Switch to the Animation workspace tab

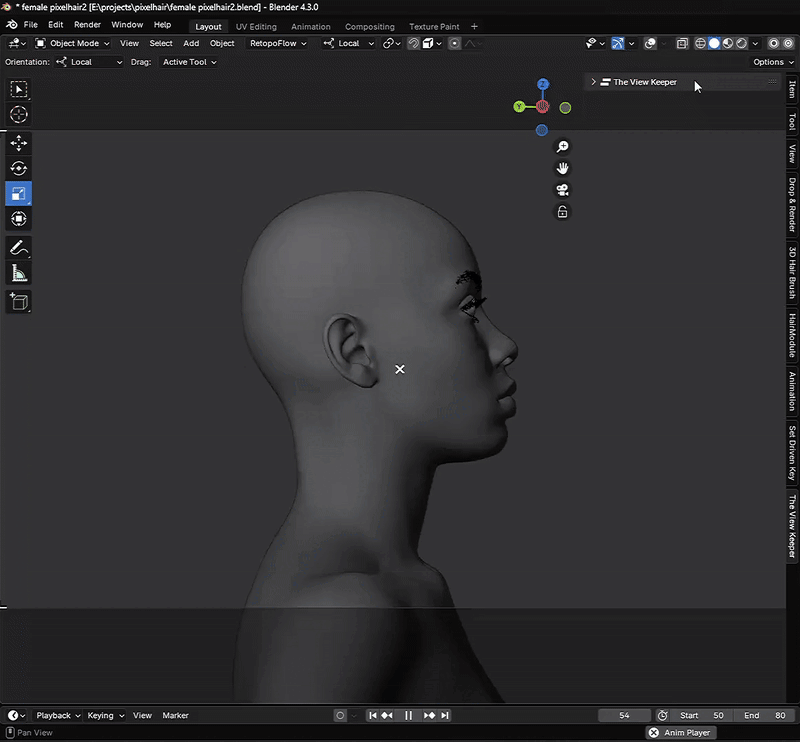point(311,27)
